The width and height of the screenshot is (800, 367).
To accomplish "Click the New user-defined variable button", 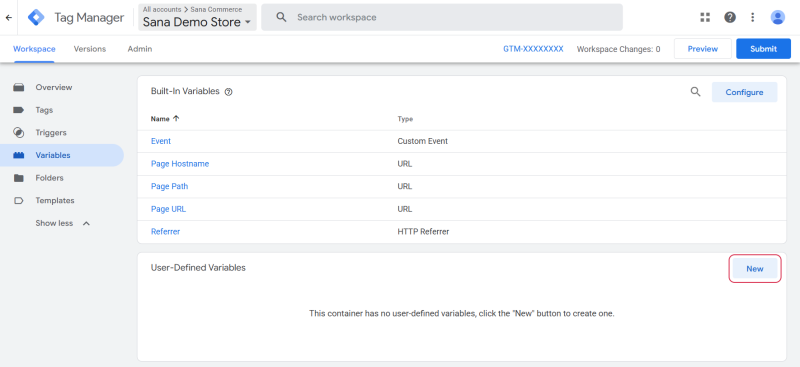I will tap(755, 268).
